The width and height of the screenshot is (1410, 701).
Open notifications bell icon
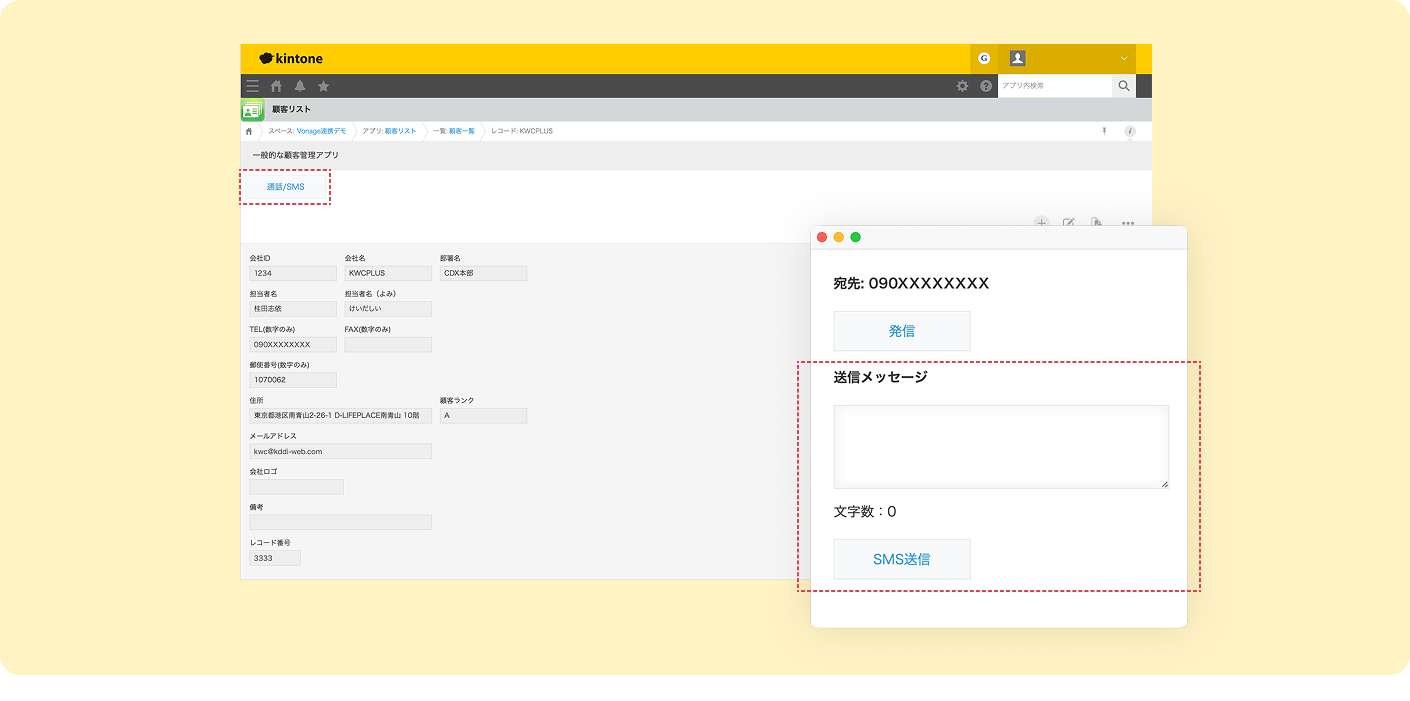point(300,86)
